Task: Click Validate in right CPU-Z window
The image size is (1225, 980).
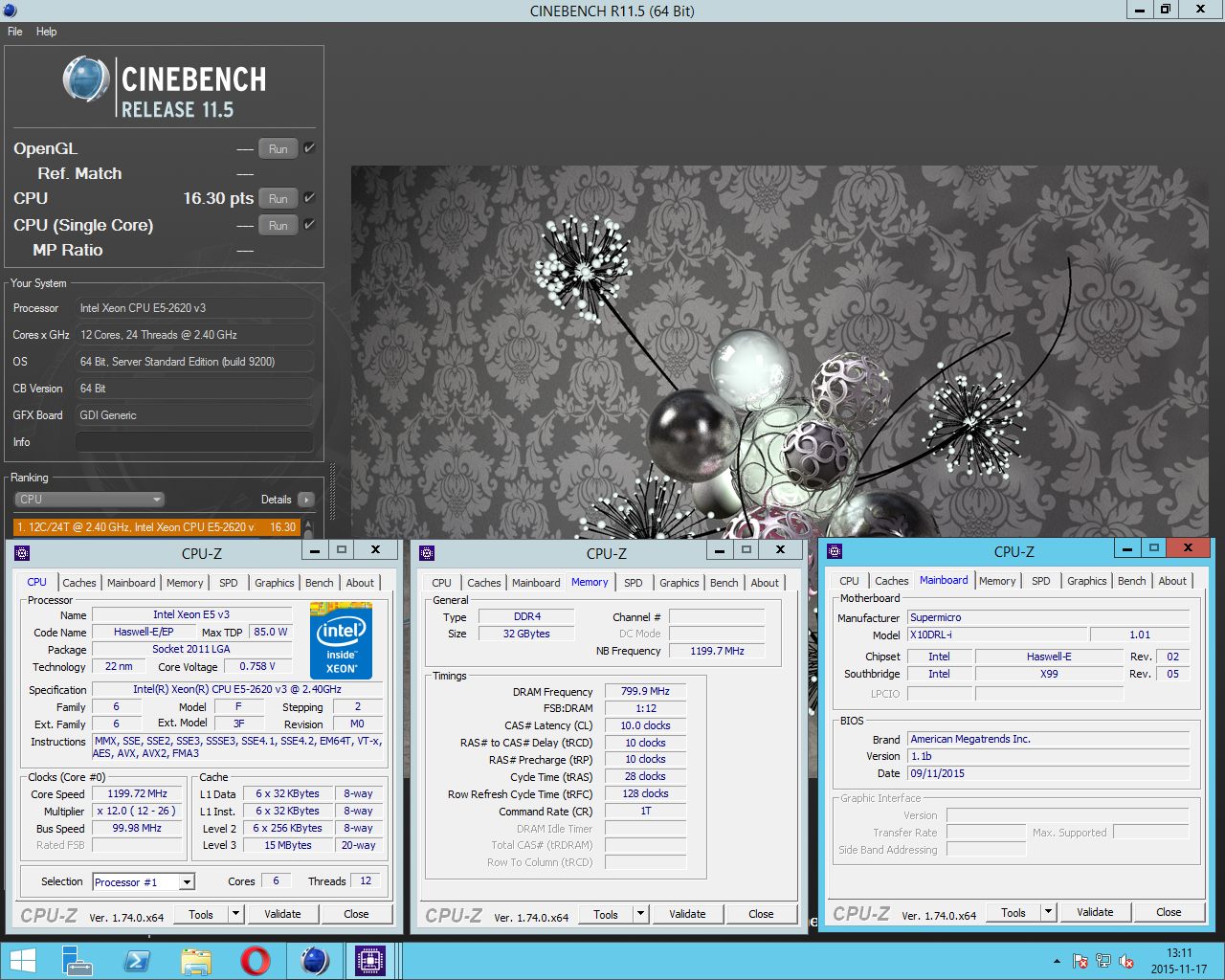Action: pyautogui.click(x=1095, y=912)
